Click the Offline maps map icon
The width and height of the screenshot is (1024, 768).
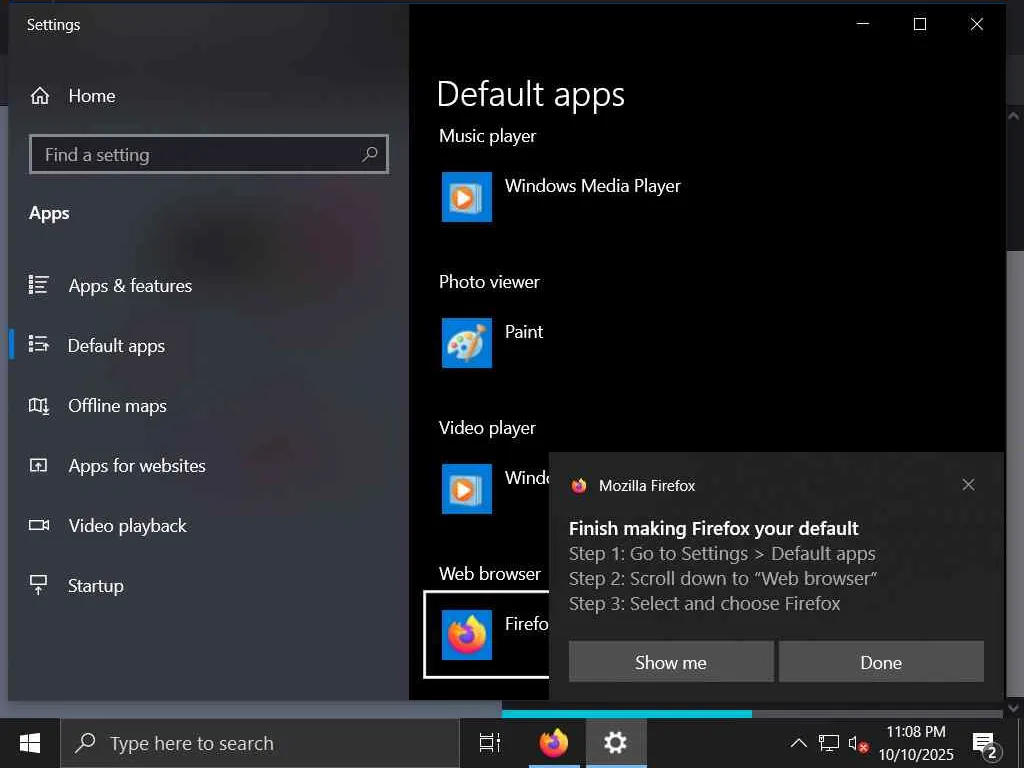(39, 406)
